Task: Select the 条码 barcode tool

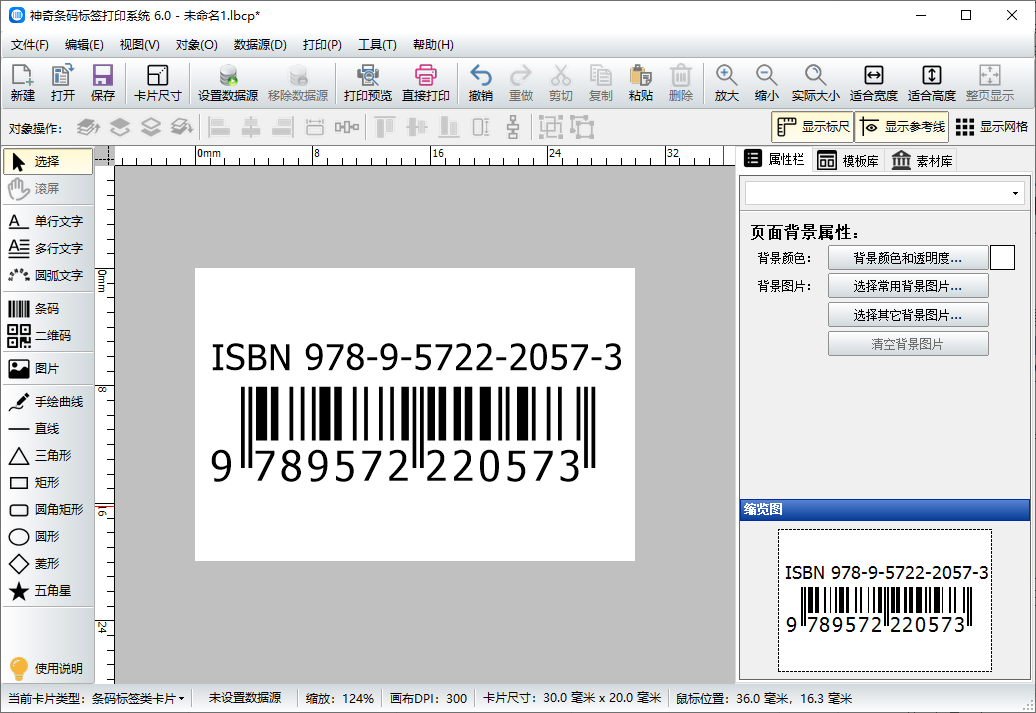Action: coord(48,309)
